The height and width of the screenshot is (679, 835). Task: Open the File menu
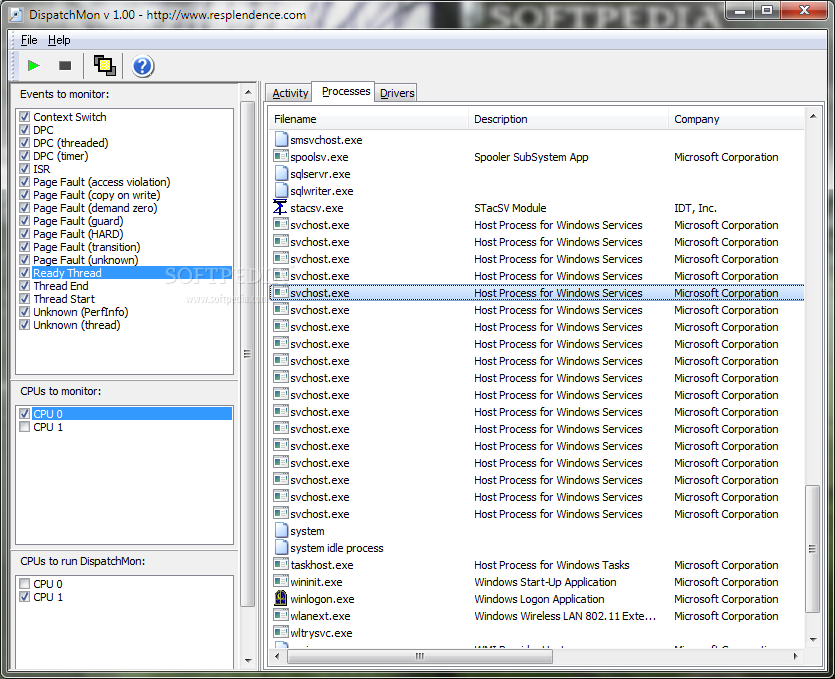pos(29,40)
